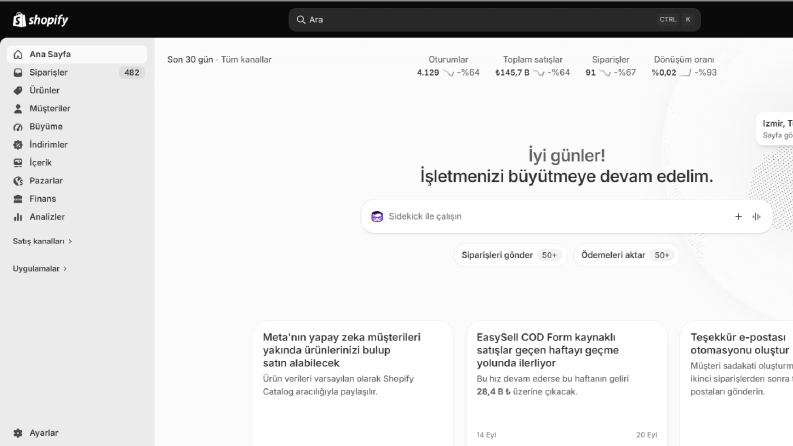Viewport: 793px width, 446px height.
Task: Open the Teşekkür e-postası otomasyonu card
Action: tap(736, 383)
